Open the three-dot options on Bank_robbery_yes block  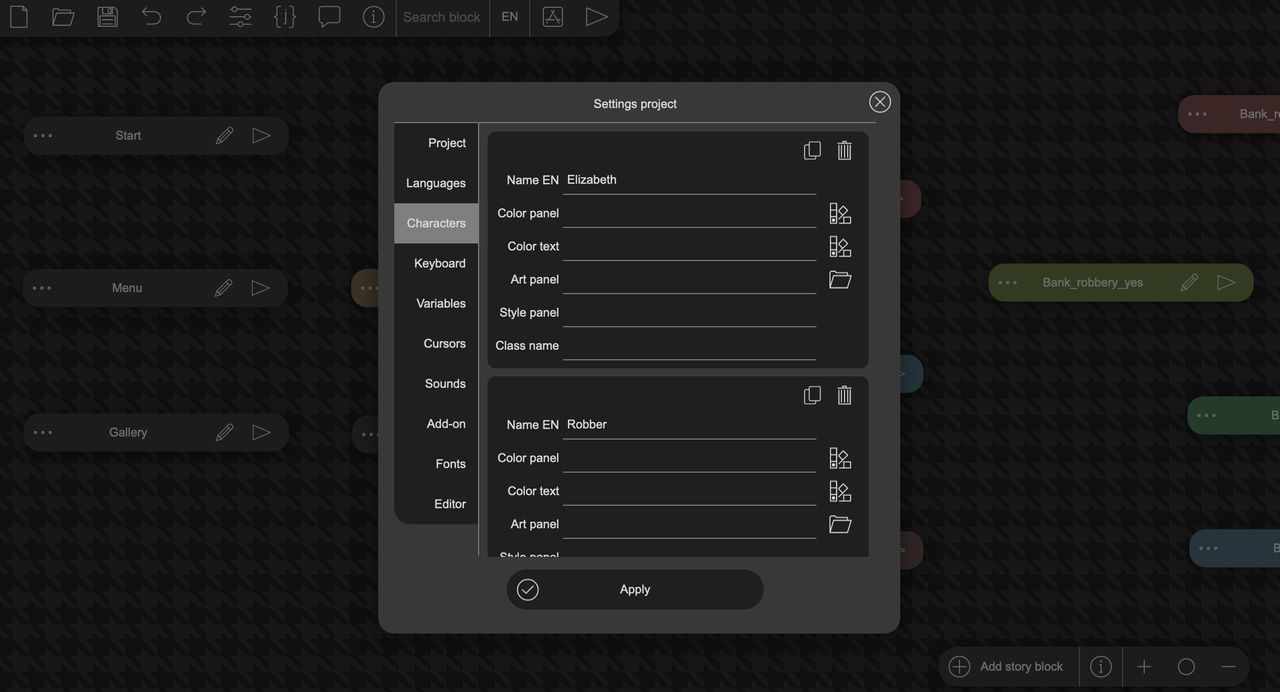click(1008, 283)
